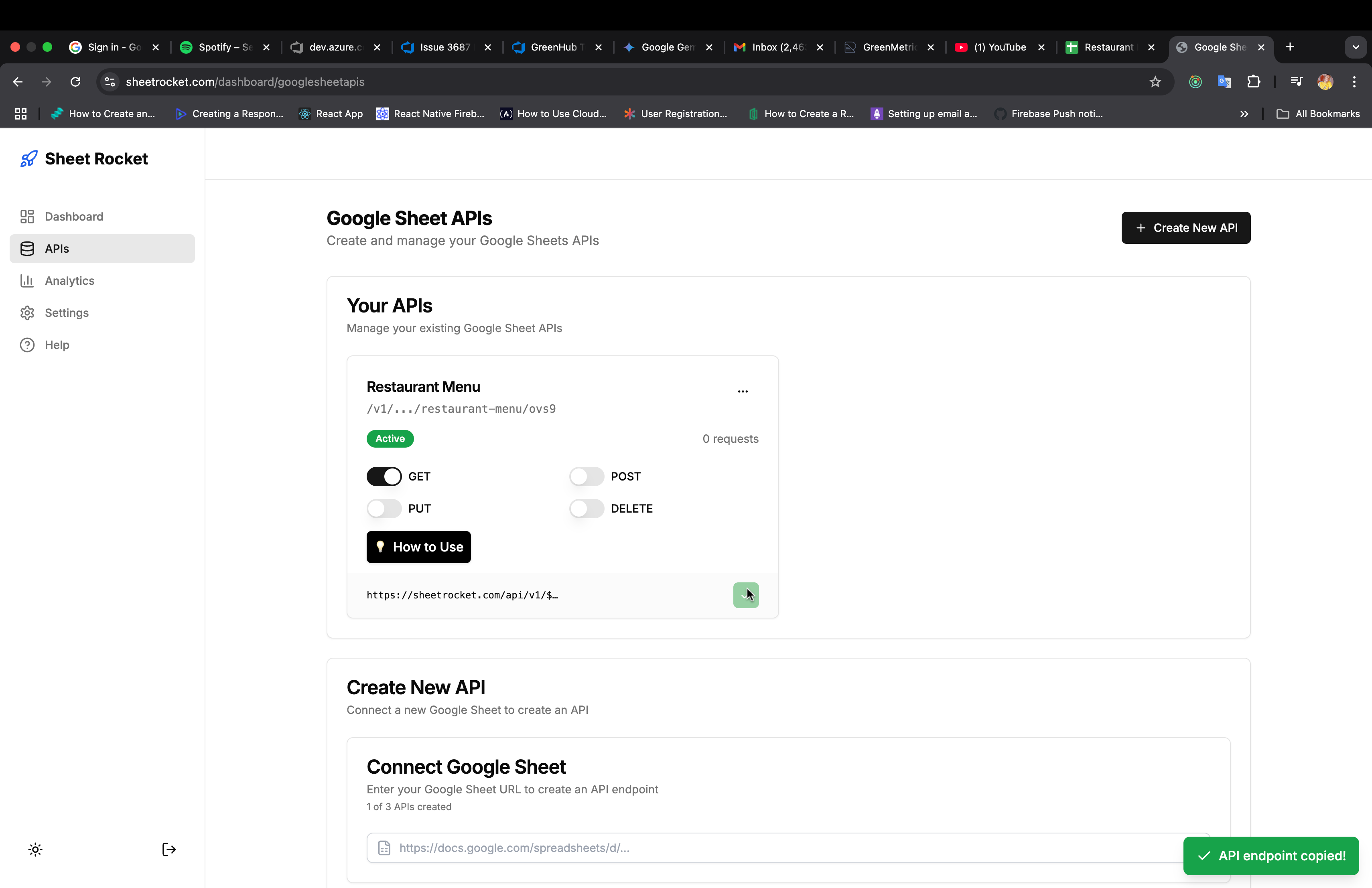Enable the POST method toggle
The image size is (1372, 888).
586,476
